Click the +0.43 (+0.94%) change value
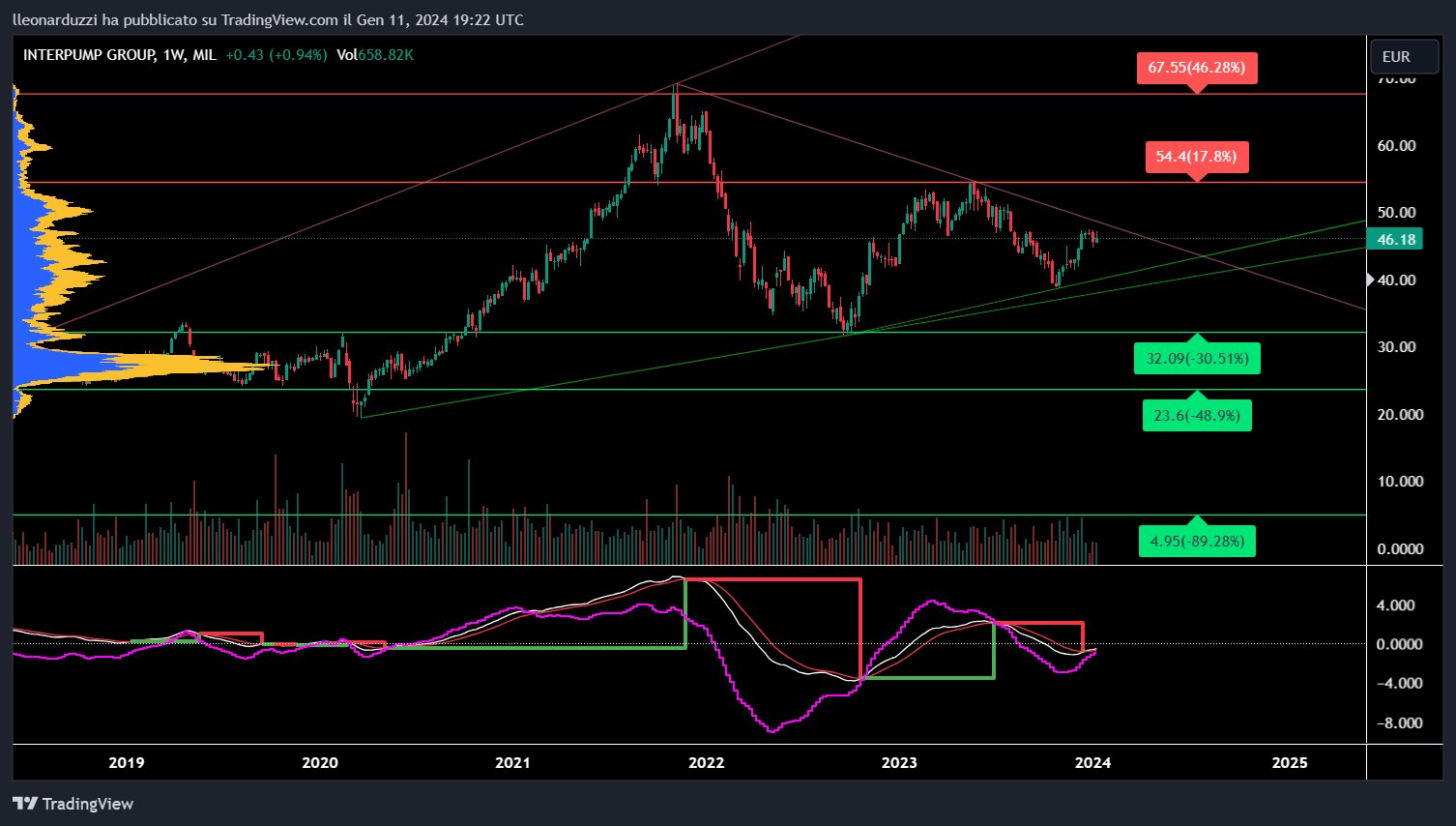Viewport: 1456px width, 826px height. 277,55
